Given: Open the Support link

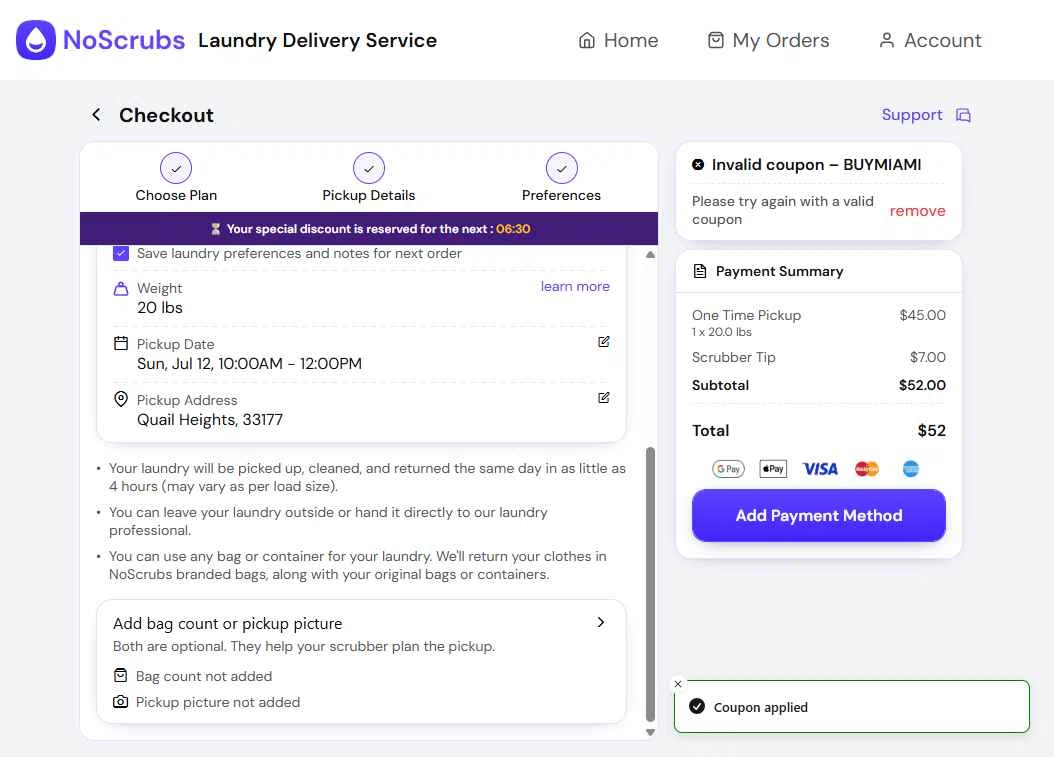Looking at the screenshot, I should coord(911,115).
